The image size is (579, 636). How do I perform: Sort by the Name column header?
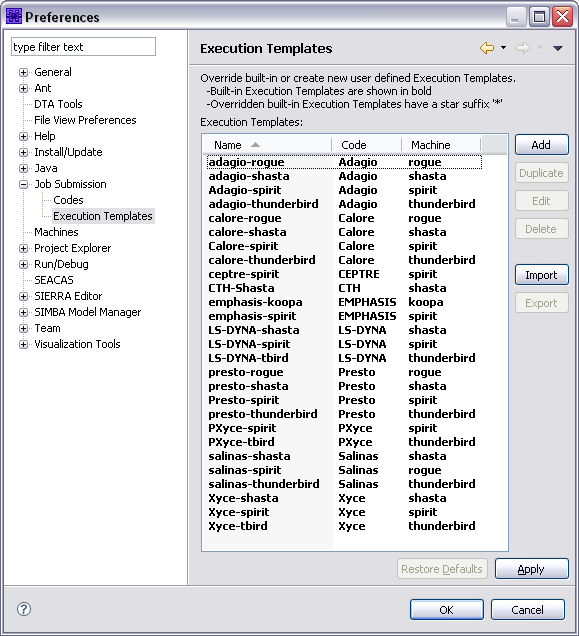click(x=267, y=145)
